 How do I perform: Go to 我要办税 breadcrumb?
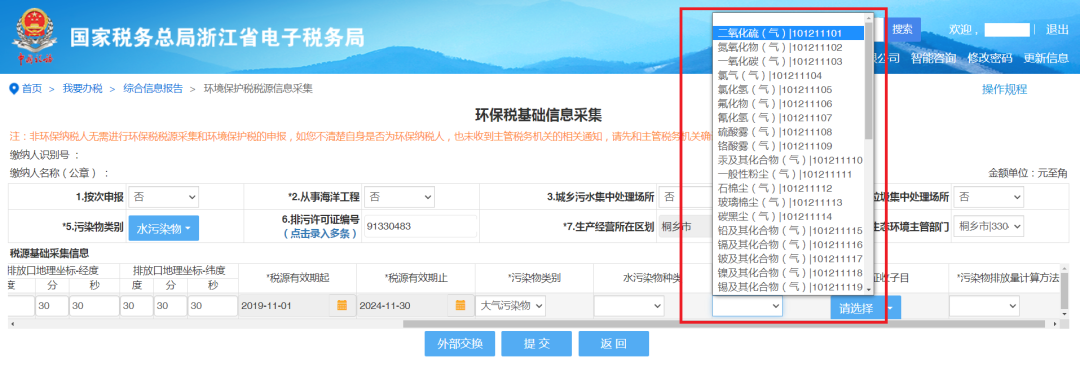coord(83,88)
